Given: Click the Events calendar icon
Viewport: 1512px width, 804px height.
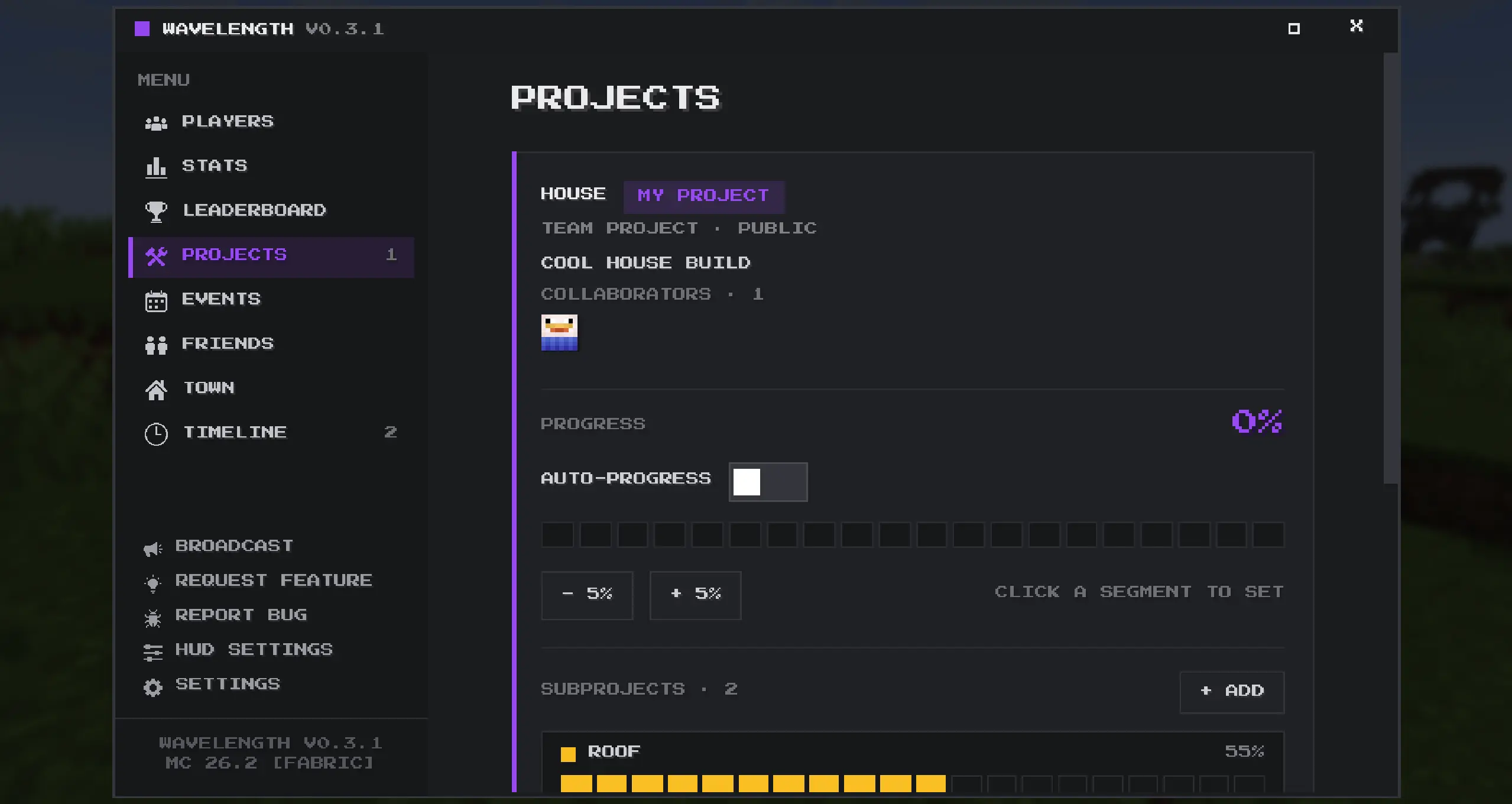Looking at the screenshot, I should pyautogui.click(x=156, y=301).
